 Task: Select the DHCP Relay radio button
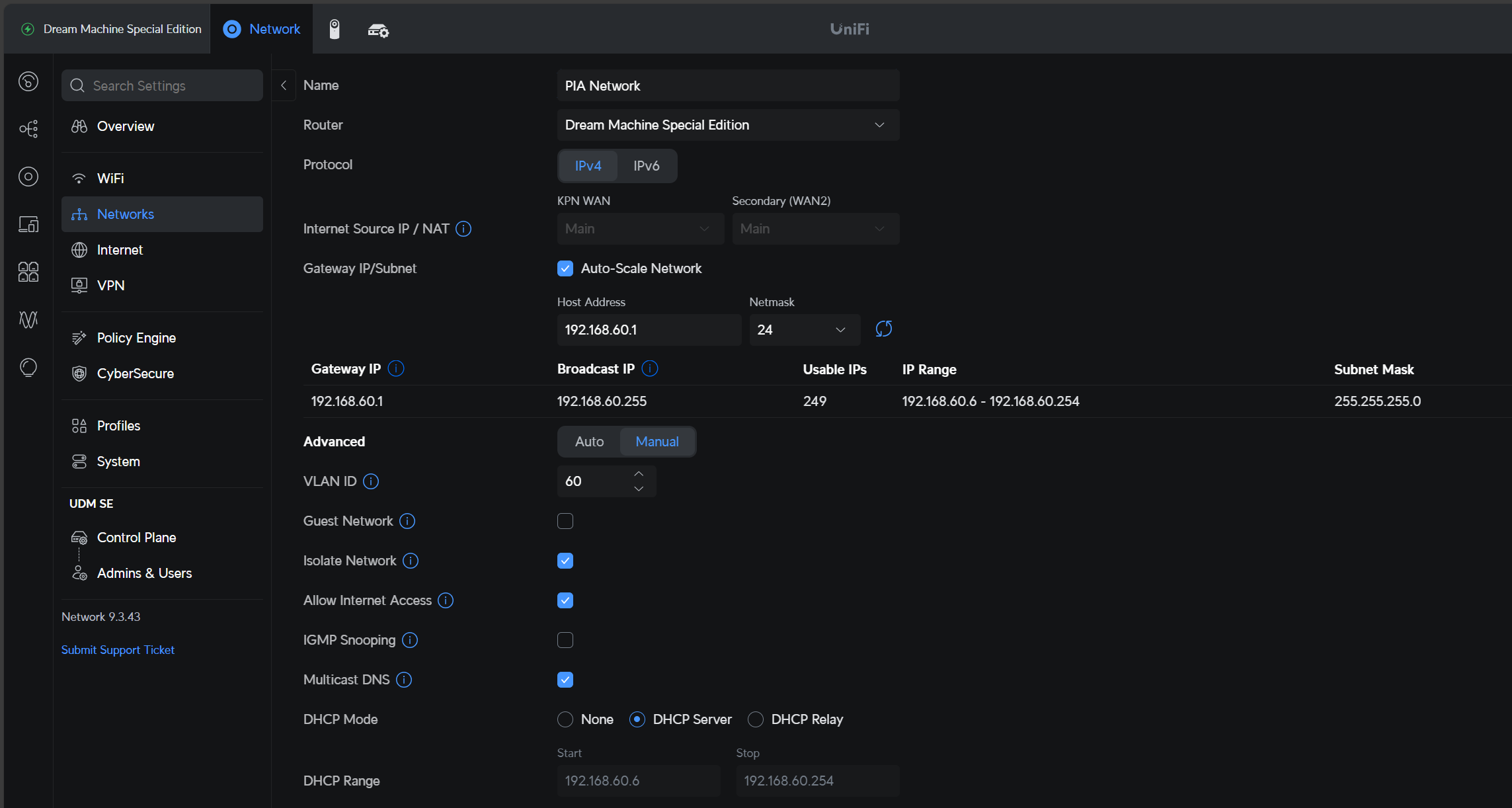pyautogui.click(x=756, y=719)
